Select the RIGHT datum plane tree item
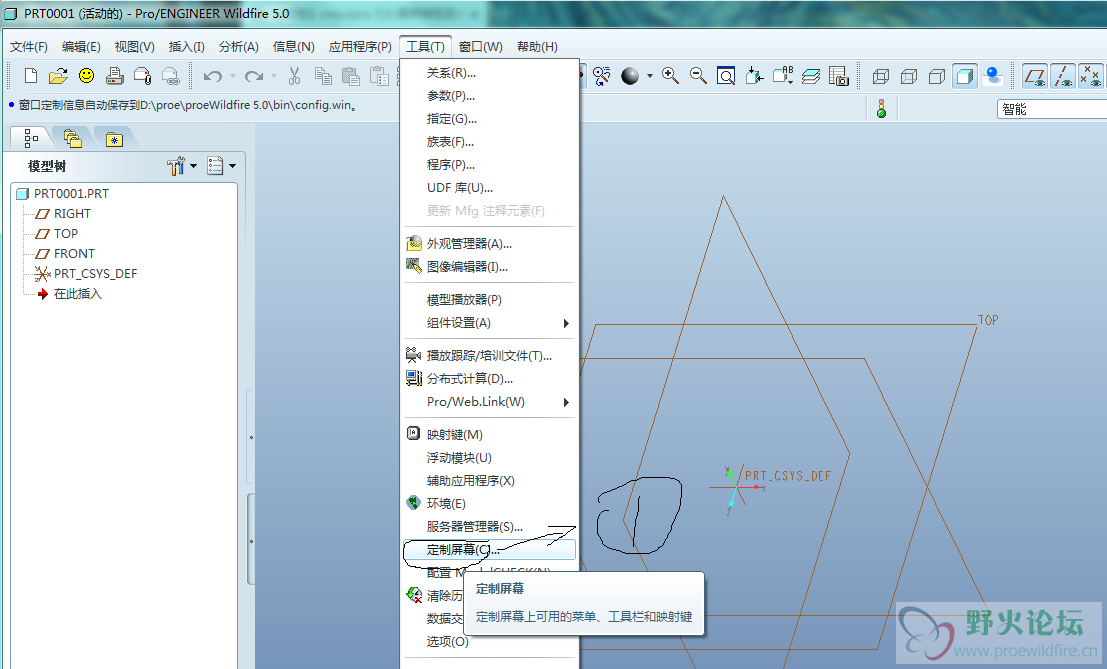The width and height of the screenshot is (1107, 669). [73, 213]
